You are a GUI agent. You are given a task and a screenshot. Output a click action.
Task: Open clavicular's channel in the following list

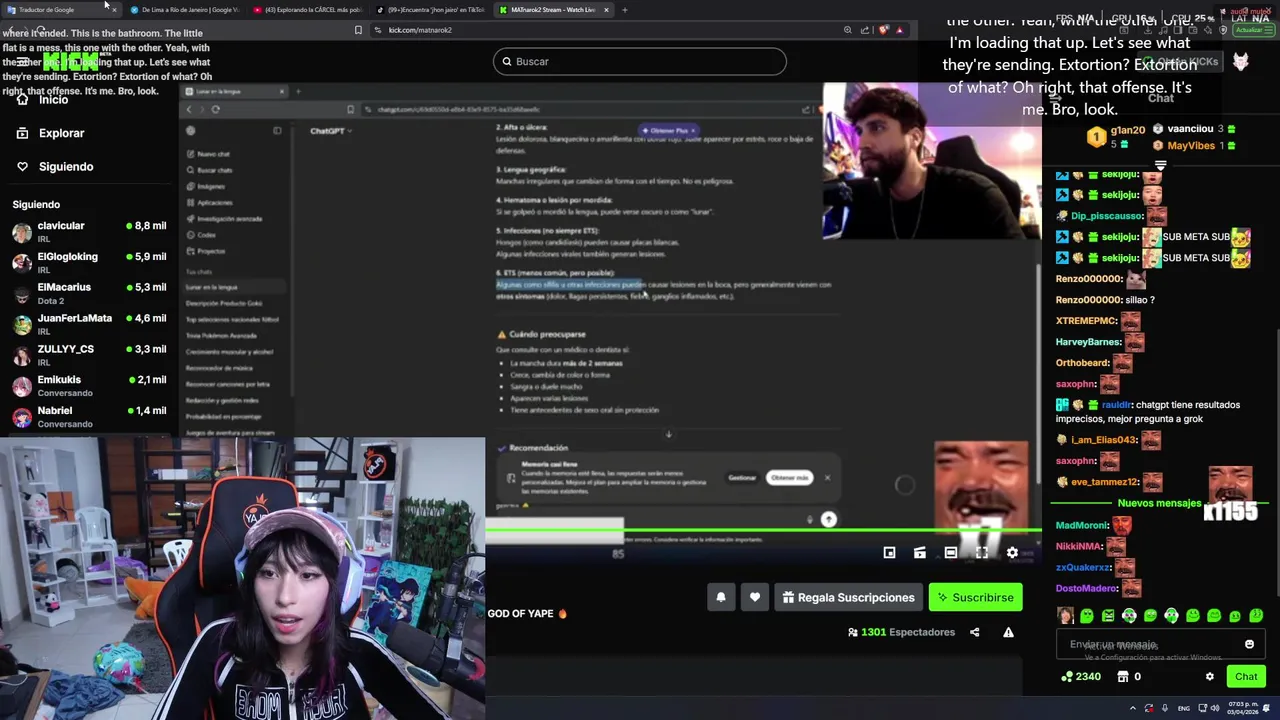89,232
